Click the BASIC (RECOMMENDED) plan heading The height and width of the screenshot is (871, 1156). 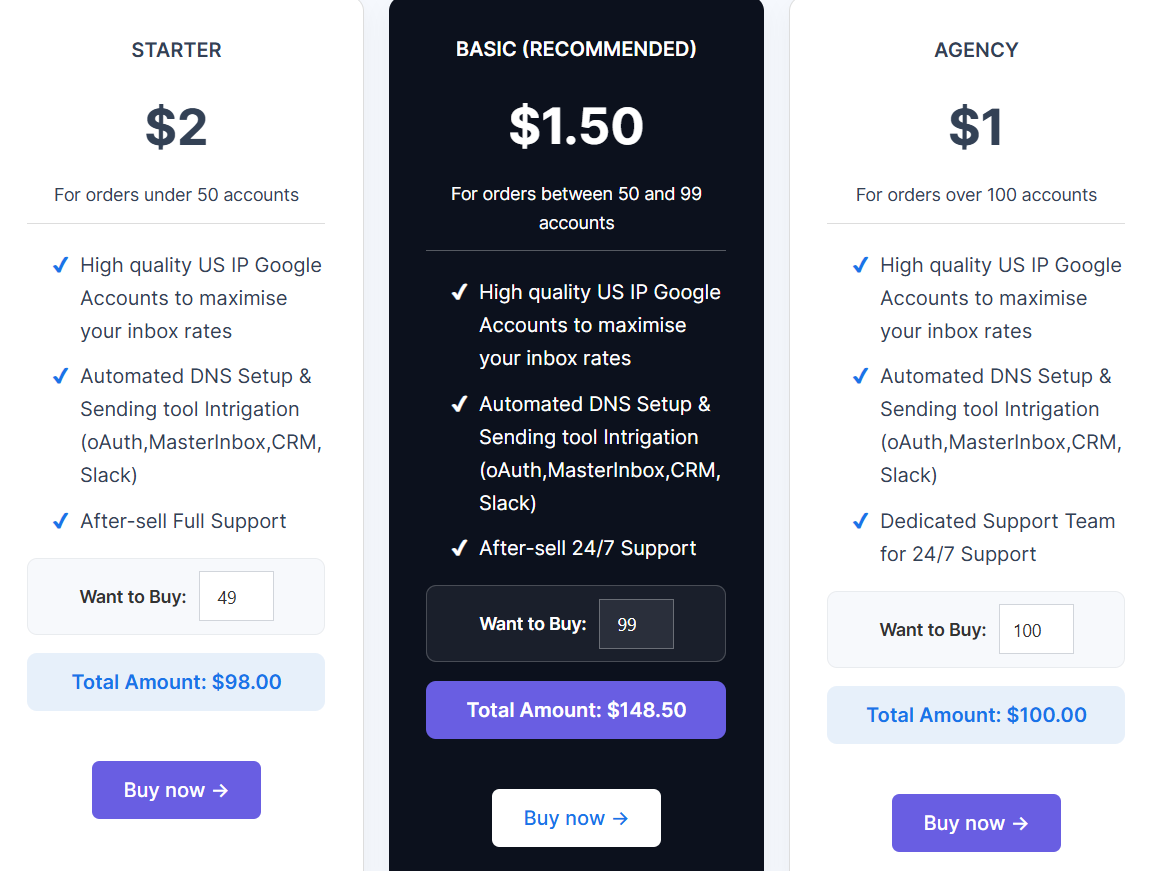576,48
